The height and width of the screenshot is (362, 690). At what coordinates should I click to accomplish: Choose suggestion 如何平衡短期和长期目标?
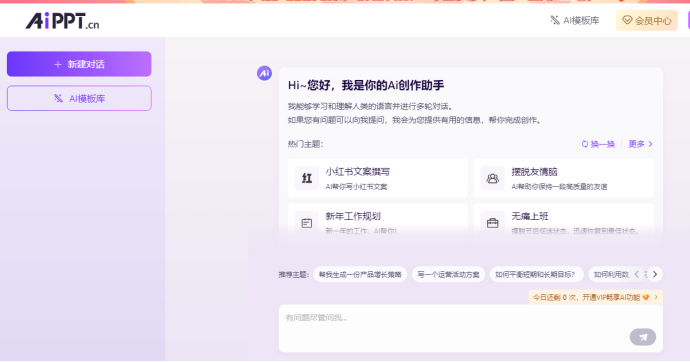click(536, 274)
